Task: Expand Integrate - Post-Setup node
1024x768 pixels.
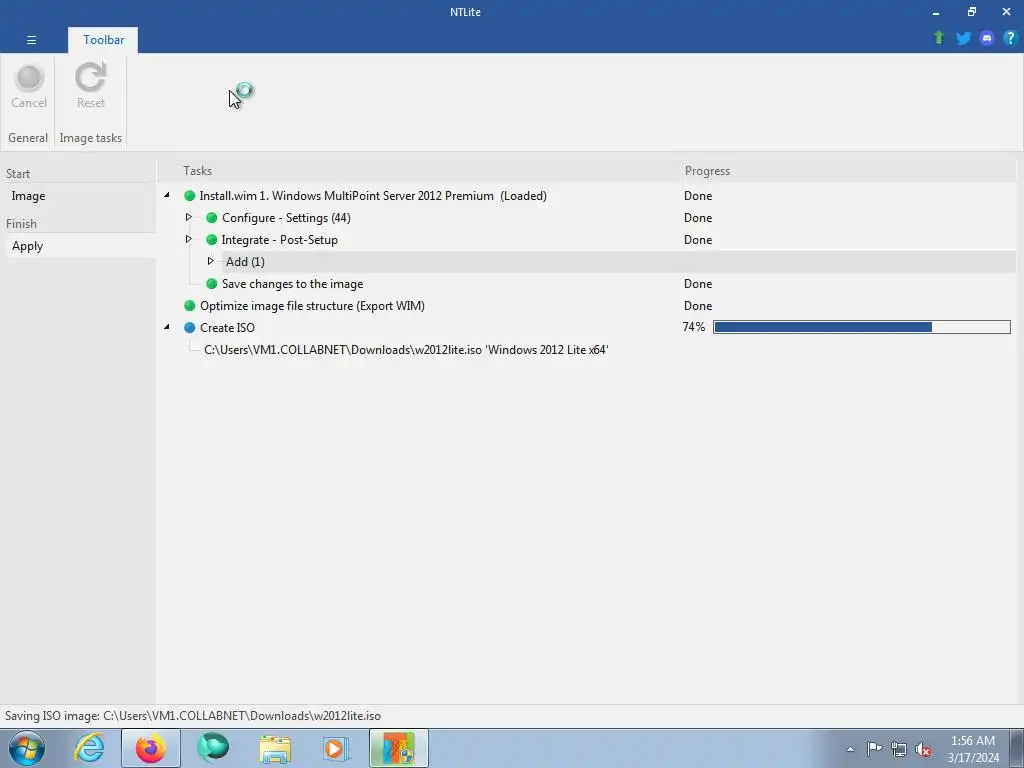Action: (x=189, y=239)
